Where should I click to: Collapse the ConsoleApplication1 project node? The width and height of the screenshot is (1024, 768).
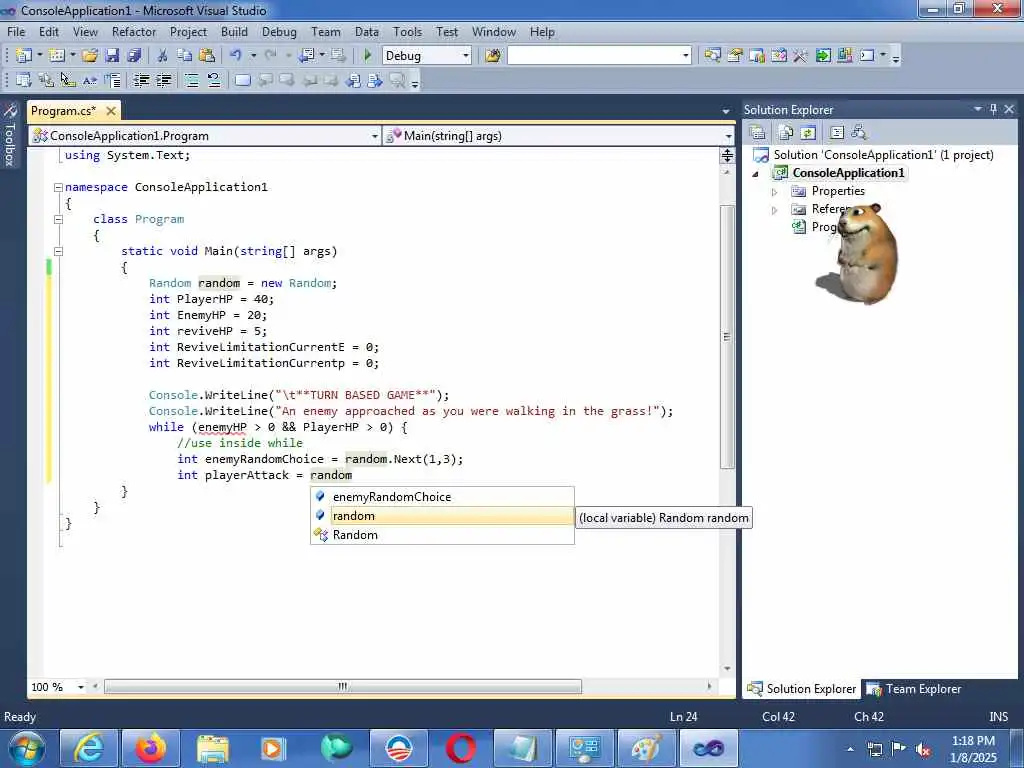pyautogui.click(x=756, y=174)
